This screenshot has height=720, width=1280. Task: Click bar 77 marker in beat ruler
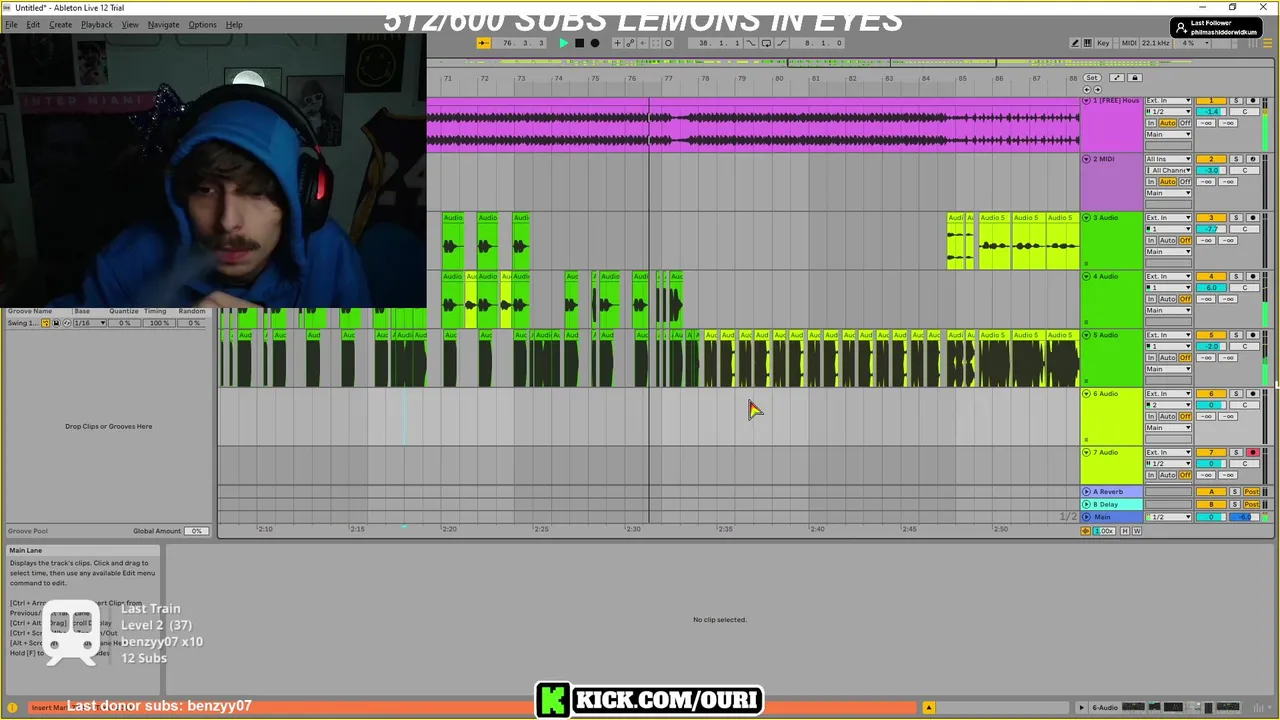coord(669,78)
